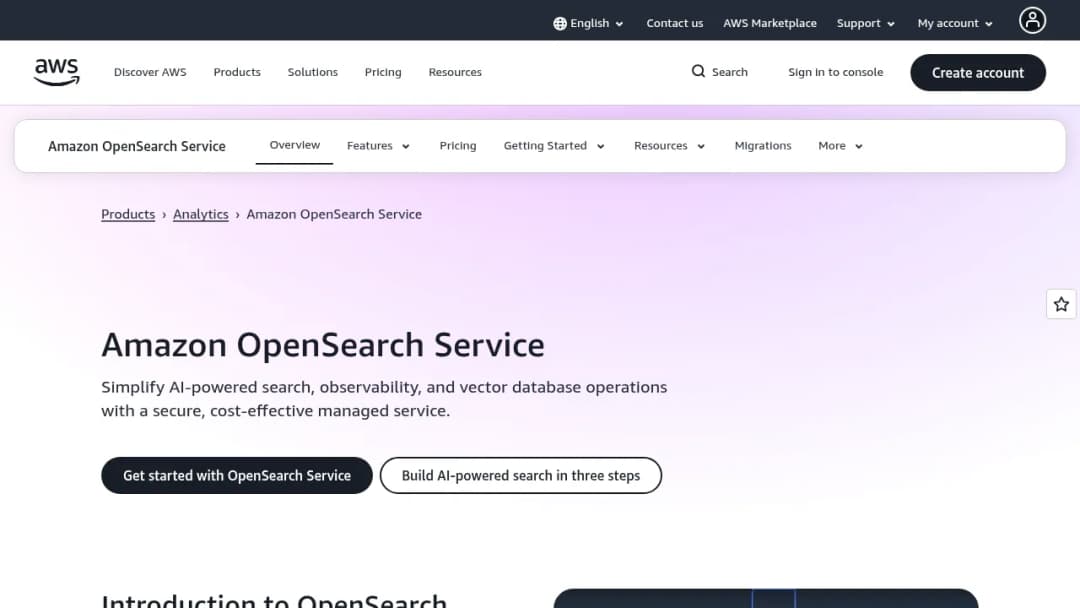The image size is (1080, 608).
Task: Open Resources in the main nav
Action: pos(455,72)
